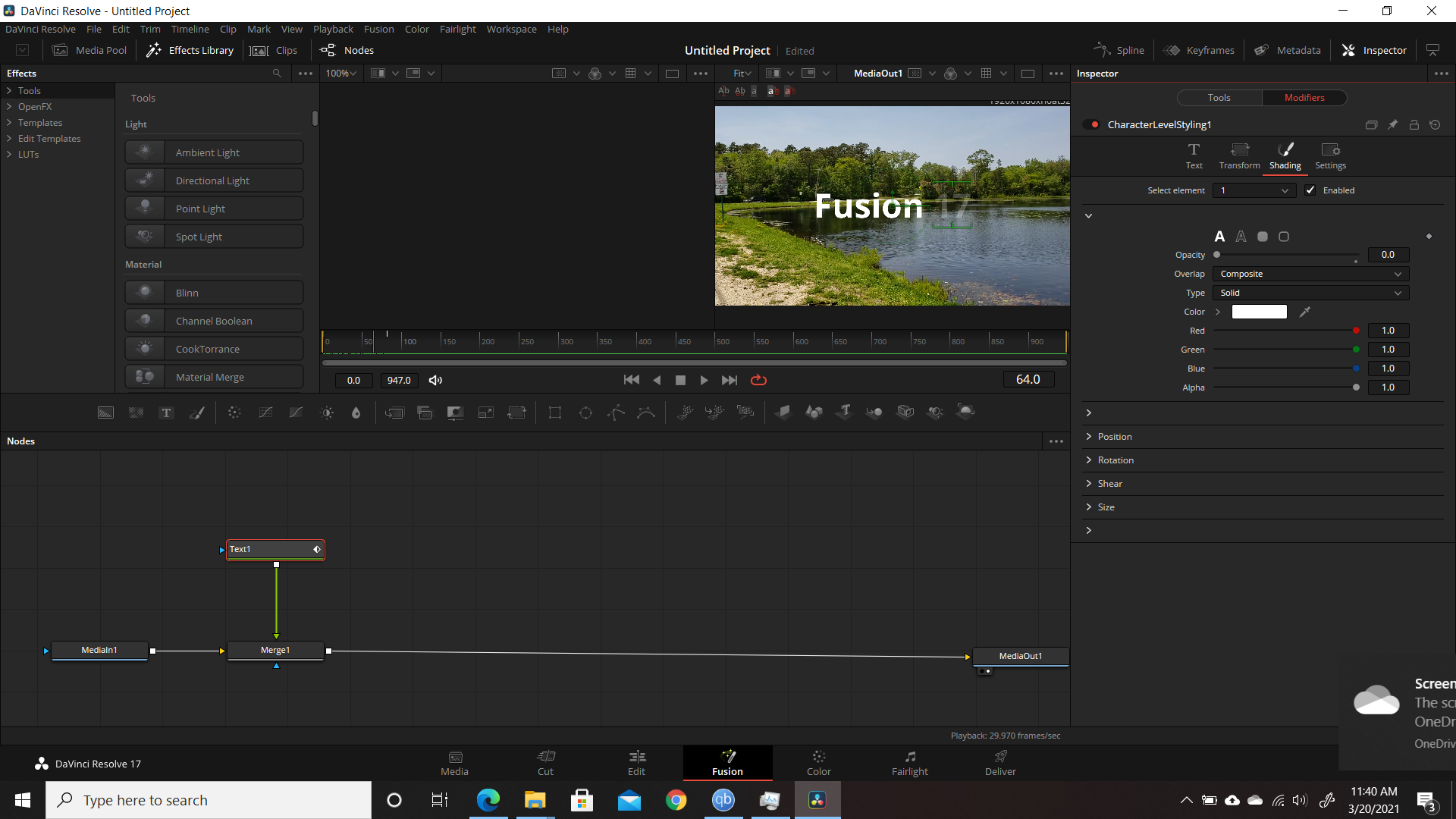Play in reverse
This screenshot has width=1456, height=819.
click(x=657, y=380)
